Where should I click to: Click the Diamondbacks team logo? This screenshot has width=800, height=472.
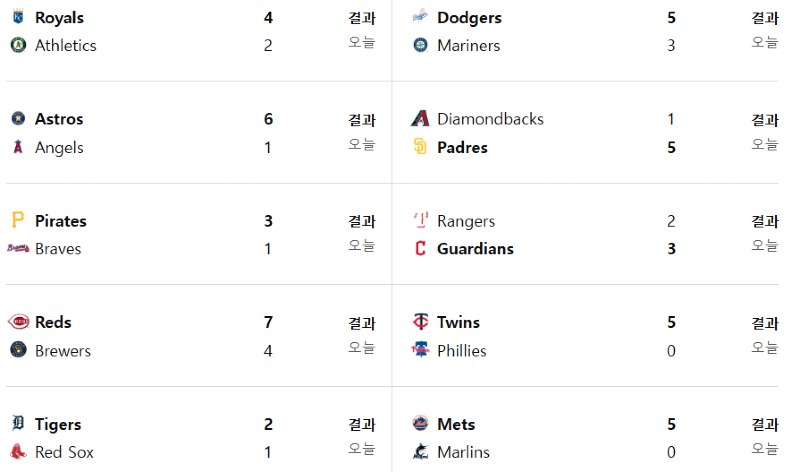tap(420, 118)
